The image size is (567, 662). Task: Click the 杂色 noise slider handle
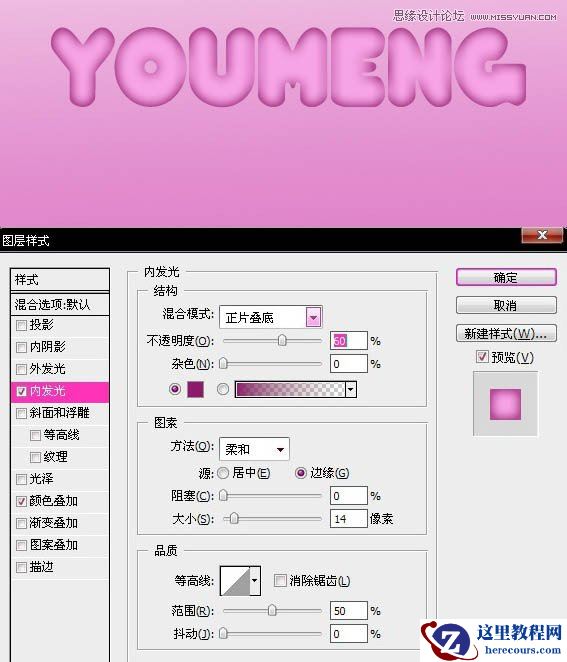(223, 364)
